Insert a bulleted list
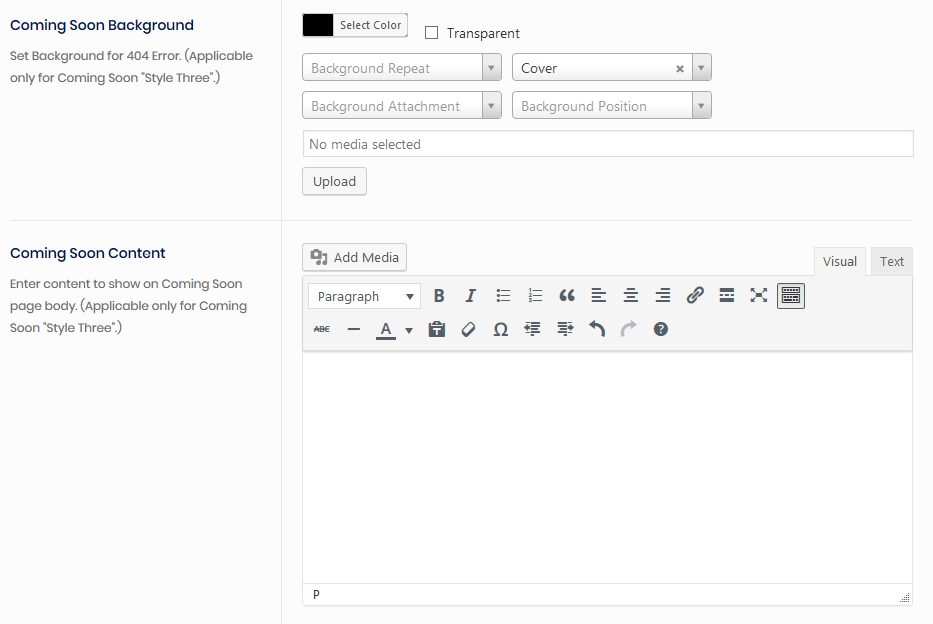Image resolution: width=933 pixels, height=624 pixels. [x=503, y=296]
